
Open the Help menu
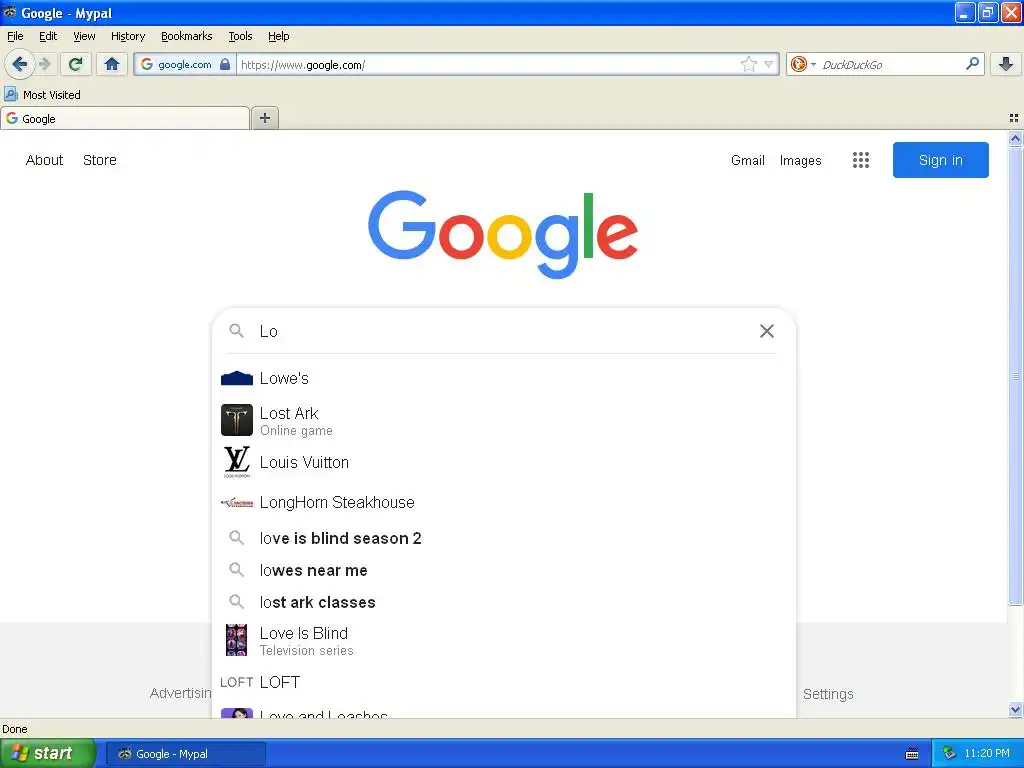point(278,36)
